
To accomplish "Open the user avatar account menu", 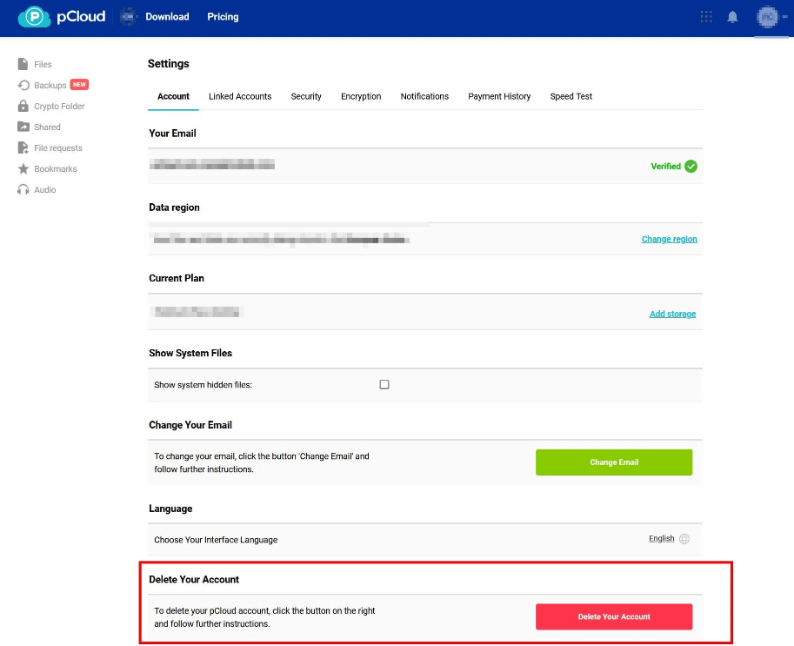I will [x=768, y=17].
